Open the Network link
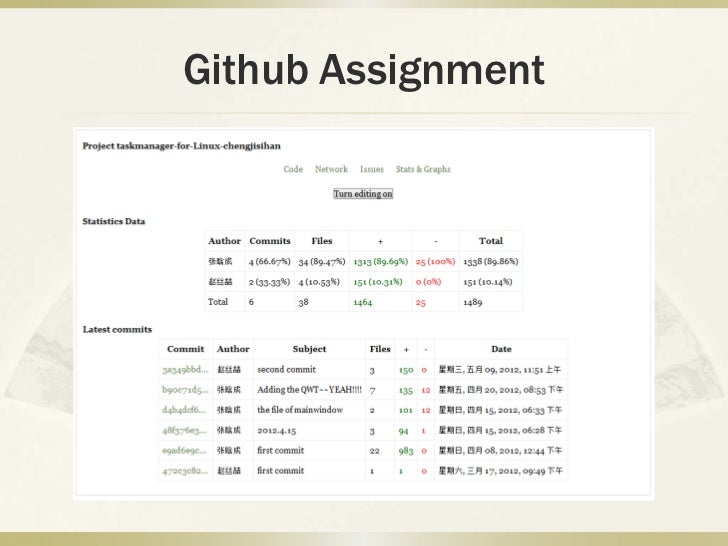The height and width of the screenshot is (546, 728). point(331,169)
